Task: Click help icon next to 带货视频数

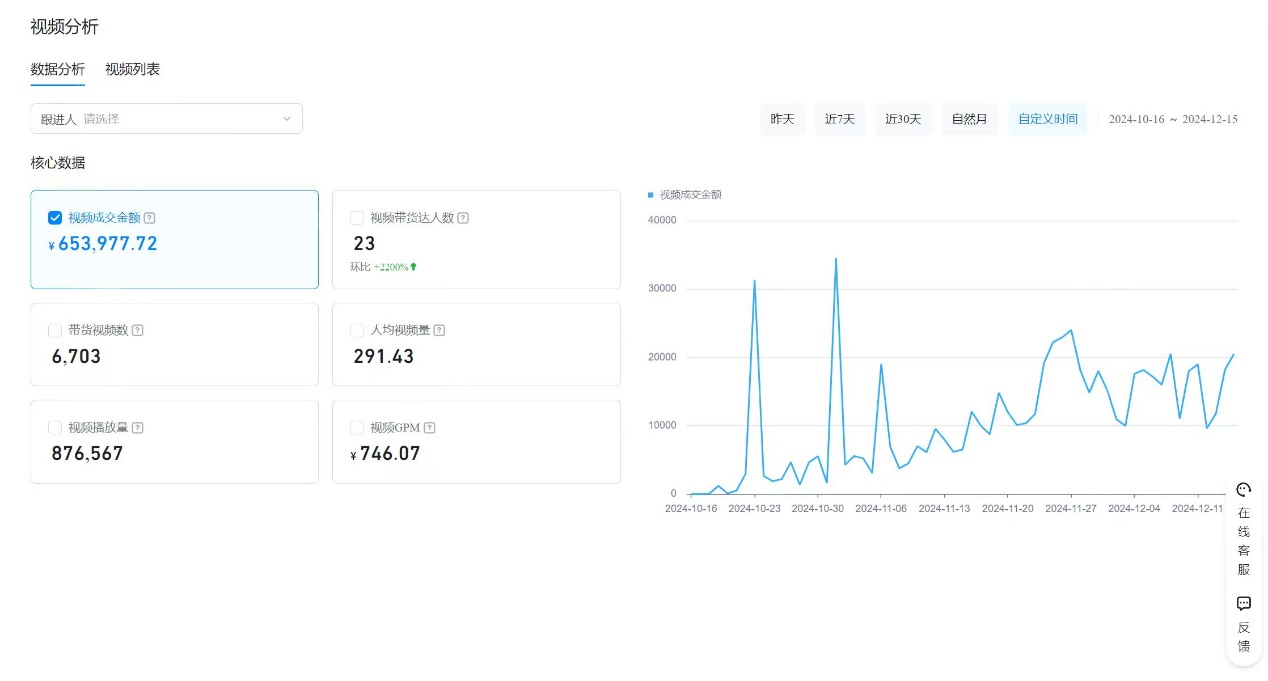Action: click(138, 330)
